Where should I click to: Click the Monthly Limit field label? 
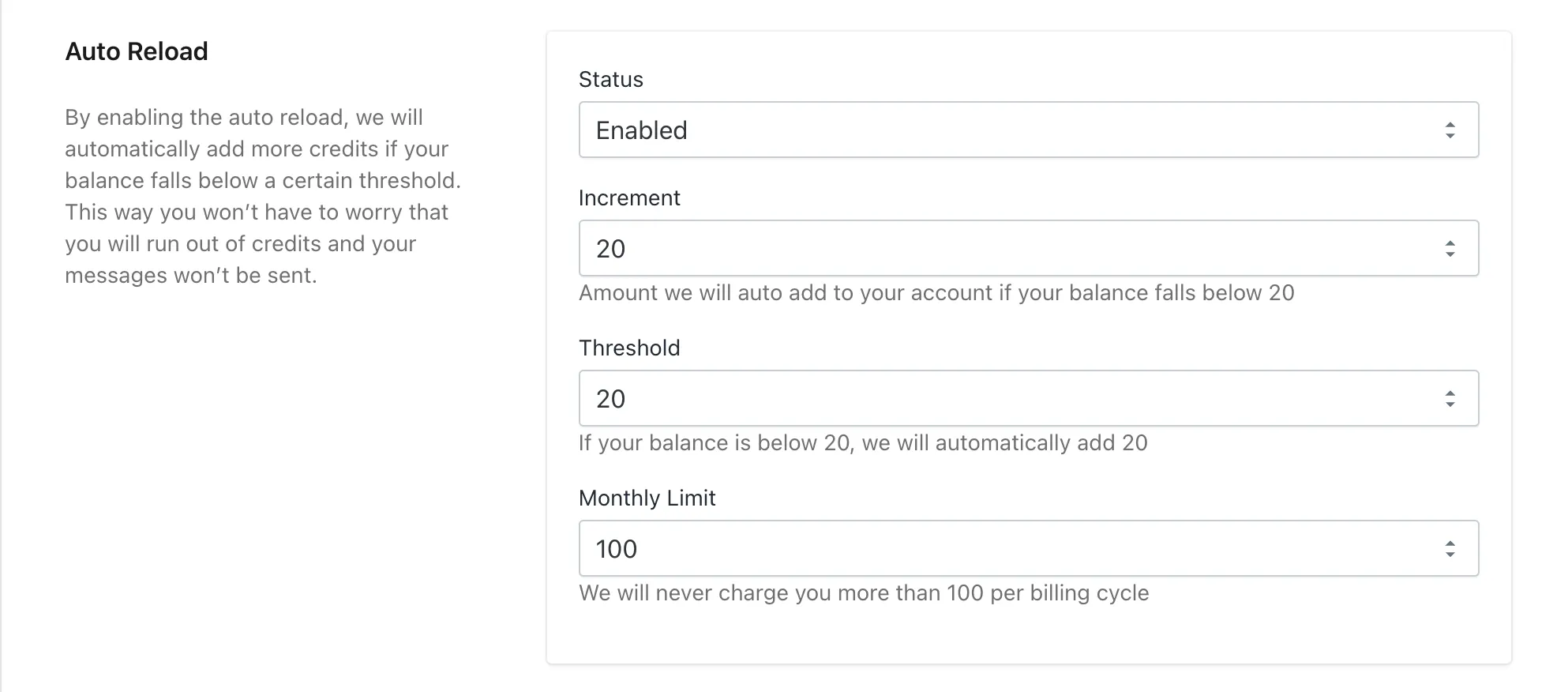[647, 498]
